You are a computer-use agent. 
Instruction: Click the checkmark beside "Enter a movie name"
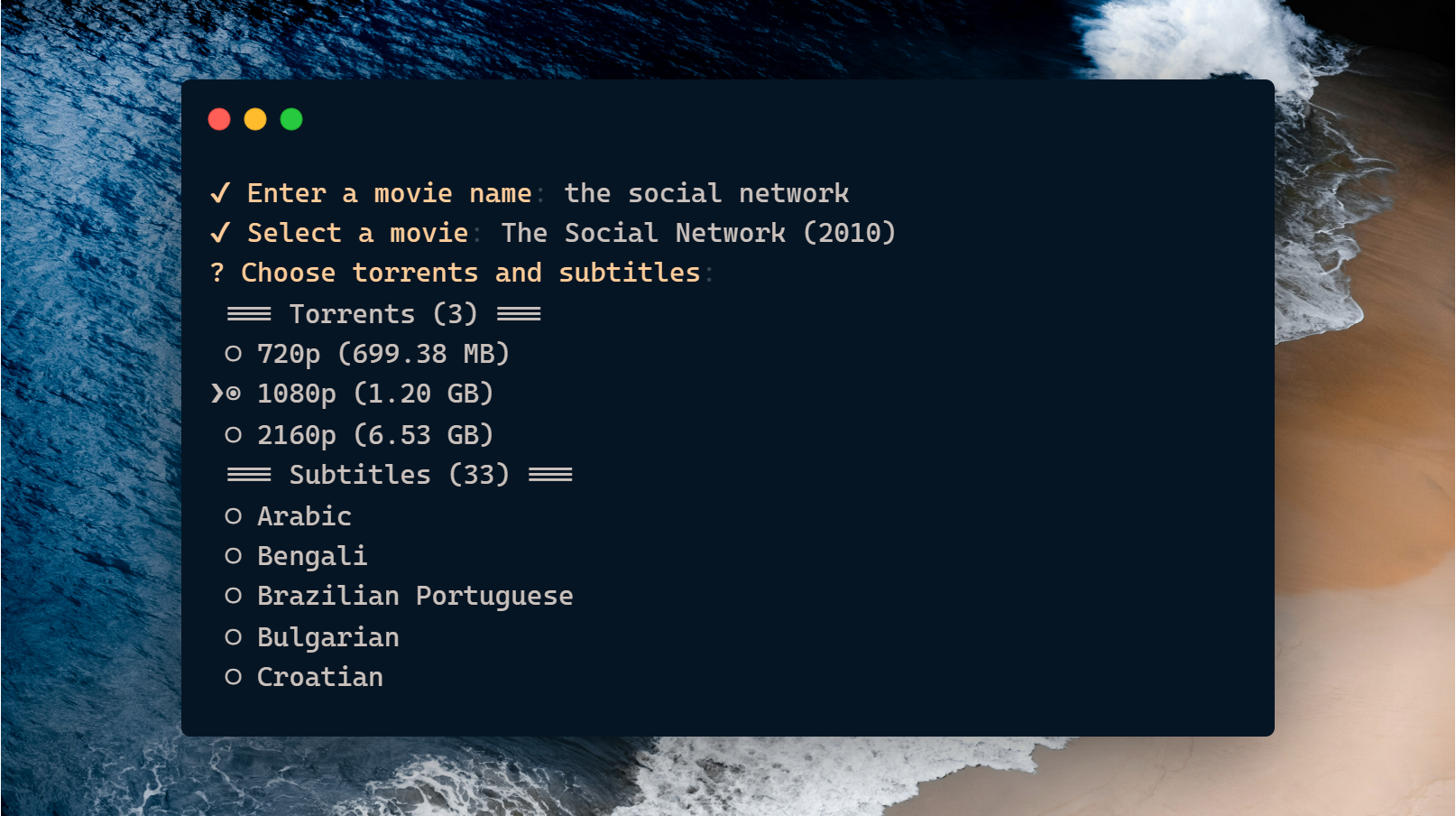click(220, 193)
